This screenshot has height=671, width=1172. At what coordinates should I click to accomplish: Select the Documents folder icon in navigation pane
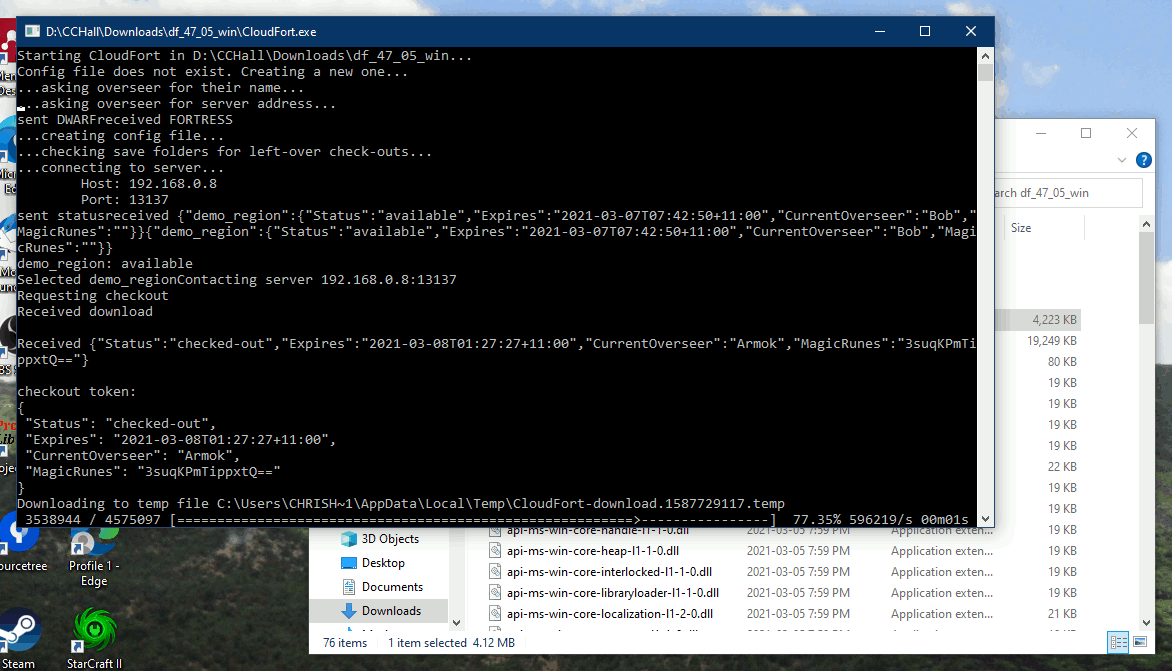point(348,587)
